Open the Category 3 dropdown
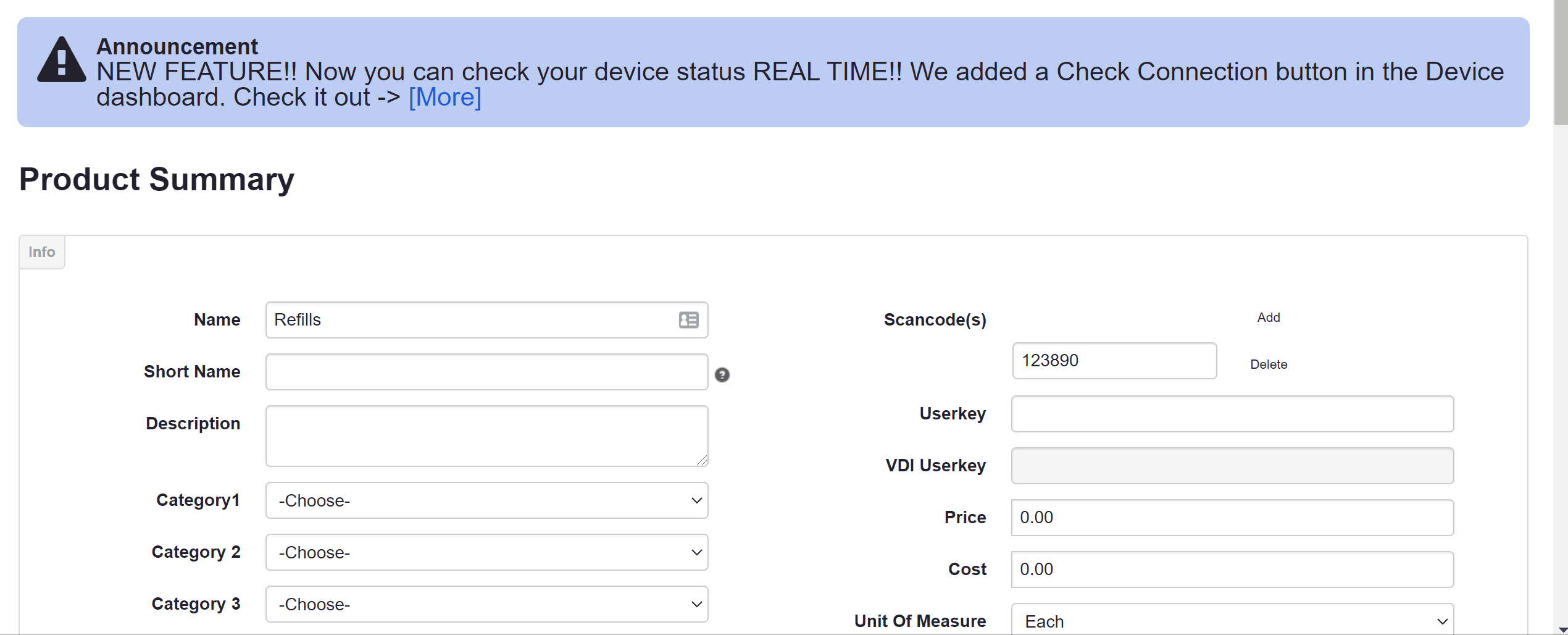The width and height of the screenshot is (1568, 635). point(486,604)
